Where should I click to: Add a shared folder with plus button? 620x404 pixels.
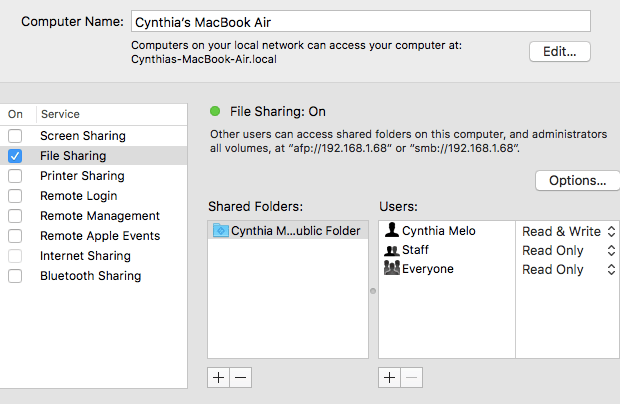tap(219, 377)
